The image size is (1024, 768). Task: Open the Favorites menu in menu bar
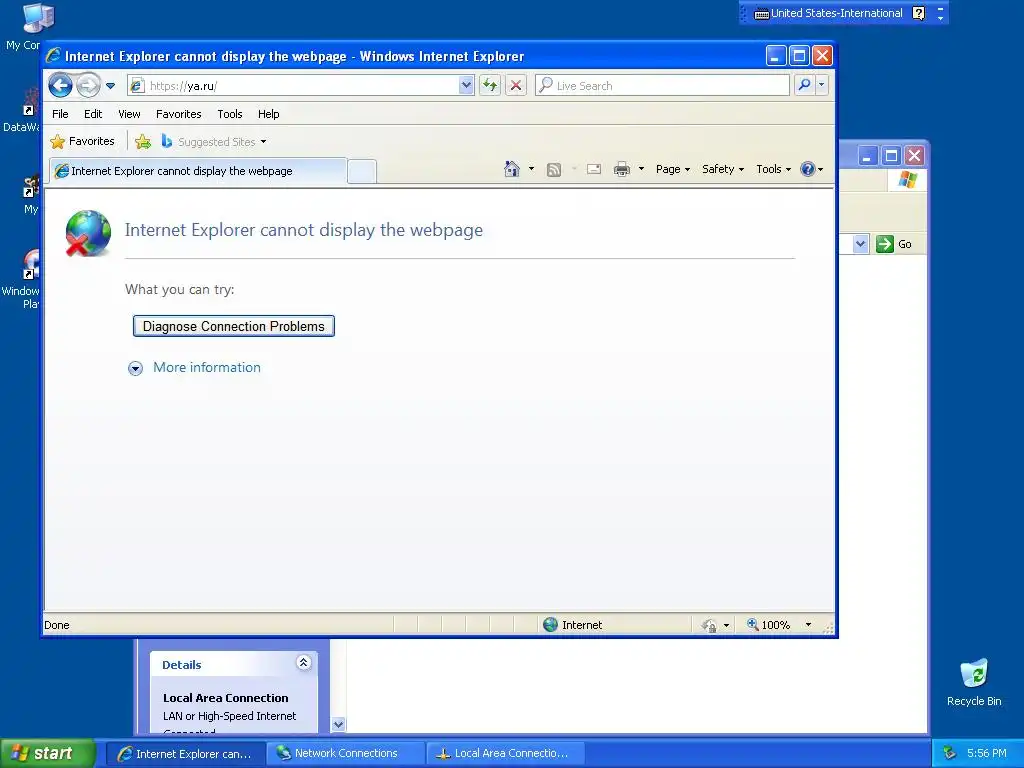click(x=178, y=114)
